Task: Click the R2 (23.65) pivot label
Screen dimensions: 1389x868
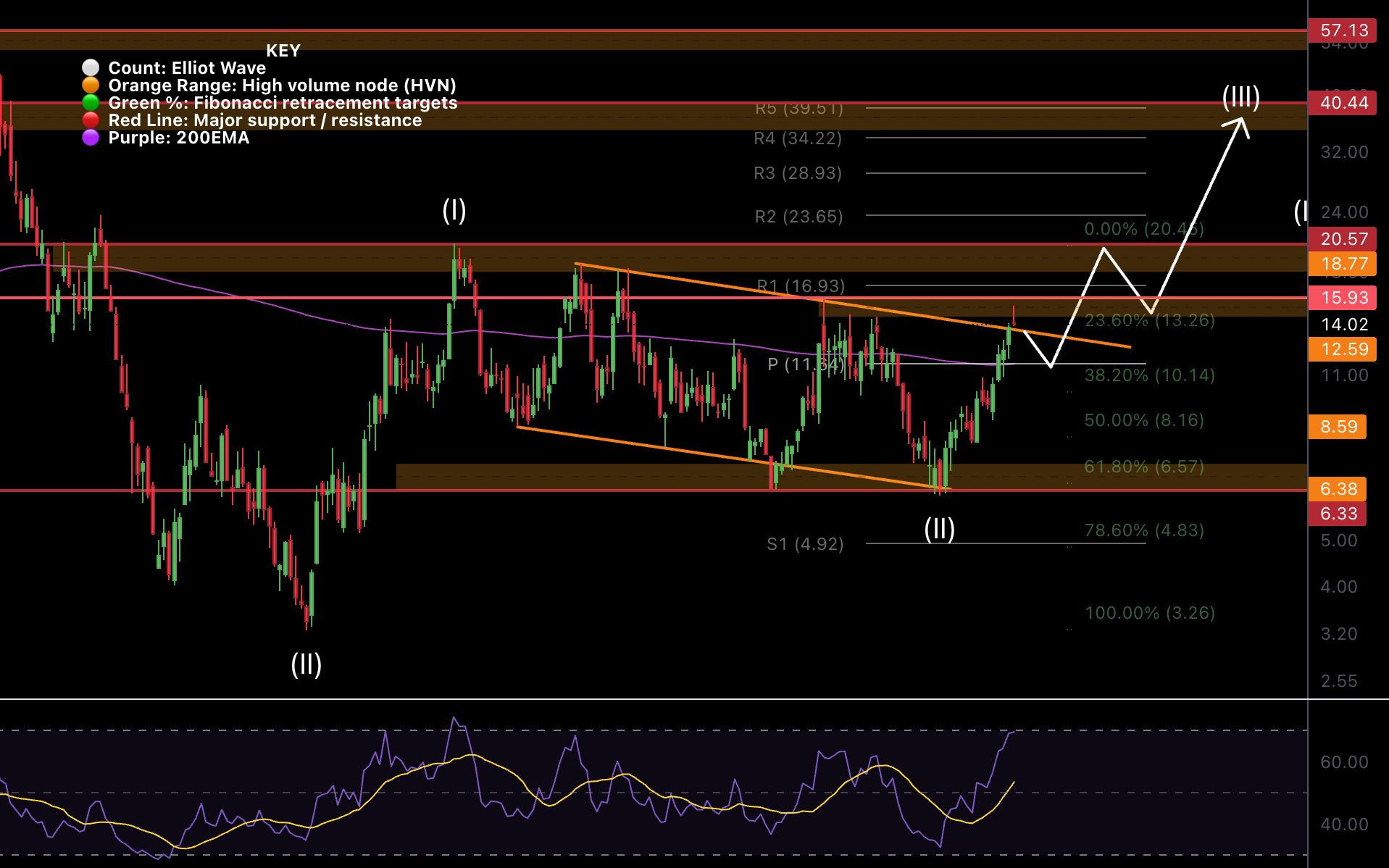Action: click(x=798, y=217)
